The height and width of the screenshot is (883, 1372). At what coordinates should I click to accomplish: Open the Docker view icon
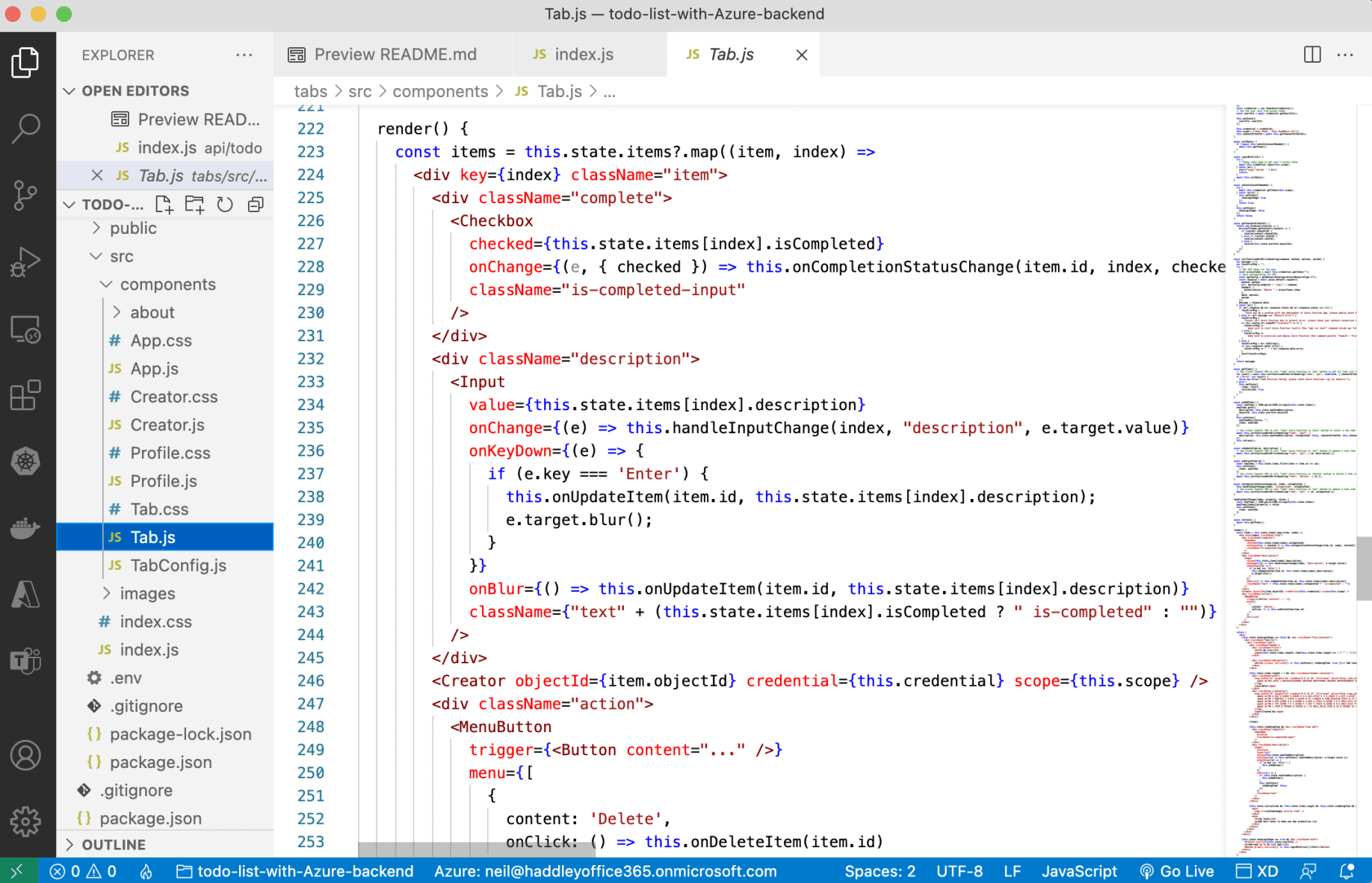point(26,528)
